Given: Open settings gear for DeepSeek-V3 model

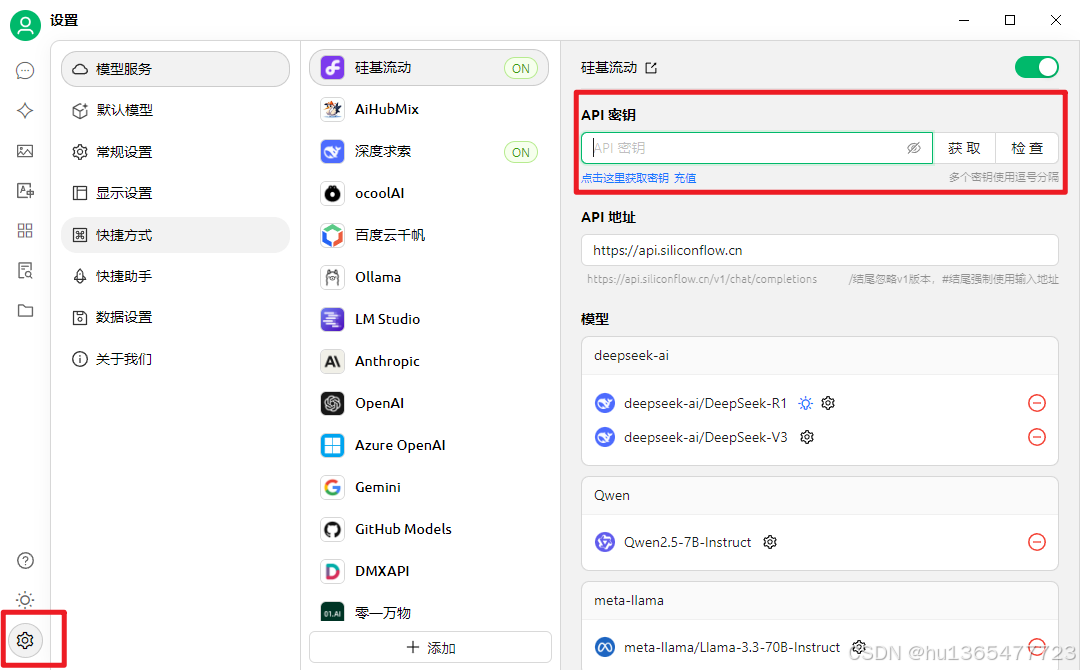Looking at the screenshot, I should [x=807, y=437].
